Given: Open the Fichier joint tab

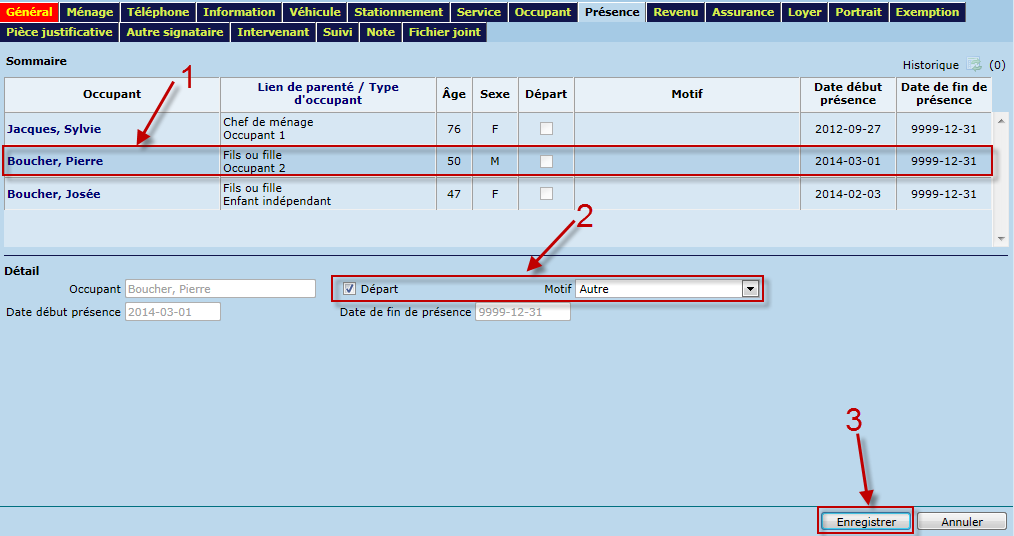Looking at the screenshot, I should 445,32.
